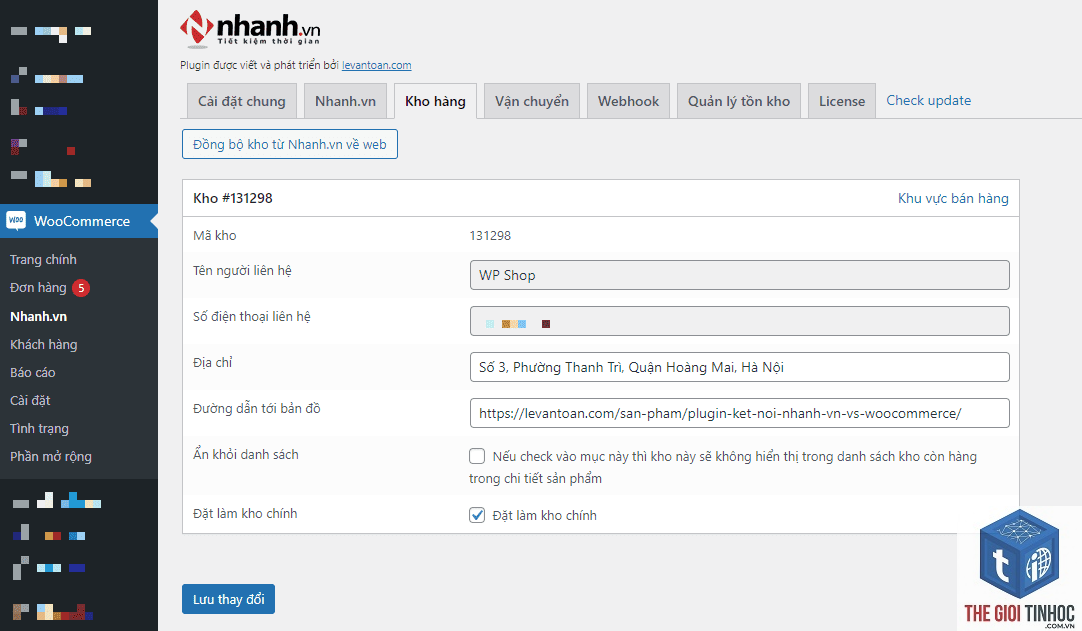Click the Số điện thoại liên hệ field

740,321
